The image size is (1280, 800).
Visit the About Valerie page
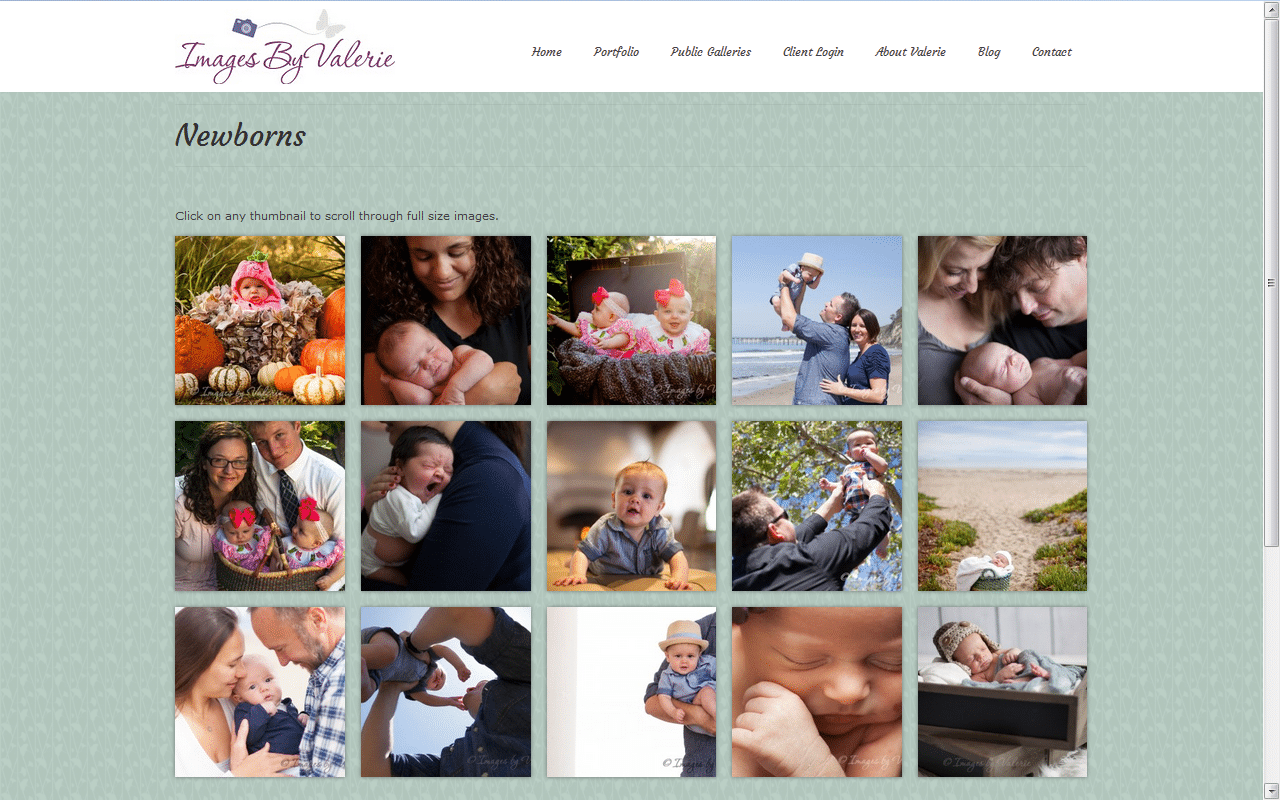[910, 52]
